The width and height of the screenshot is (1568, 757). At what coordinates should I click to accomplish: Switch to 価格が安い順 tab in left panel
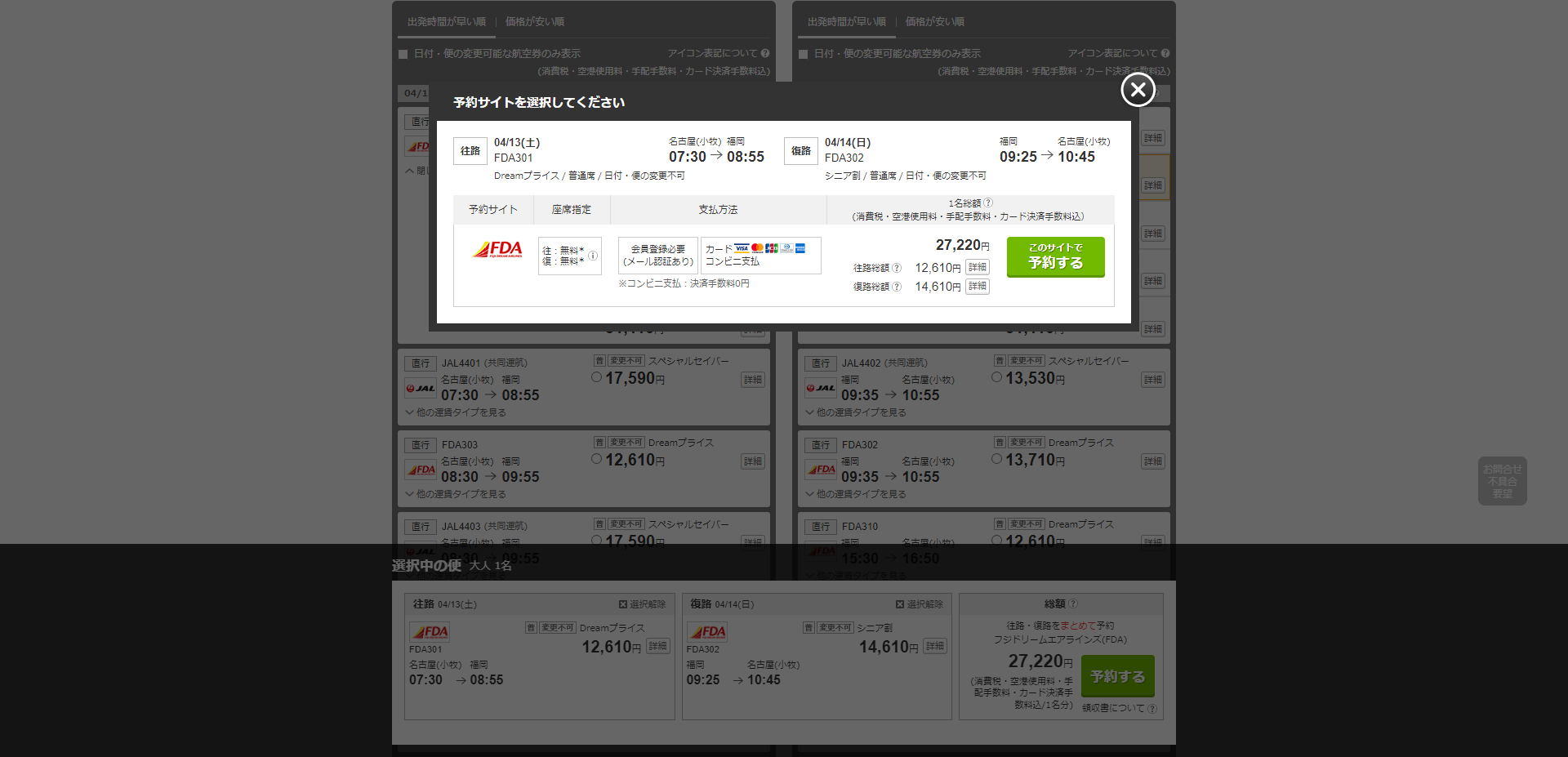pos(535,22)
